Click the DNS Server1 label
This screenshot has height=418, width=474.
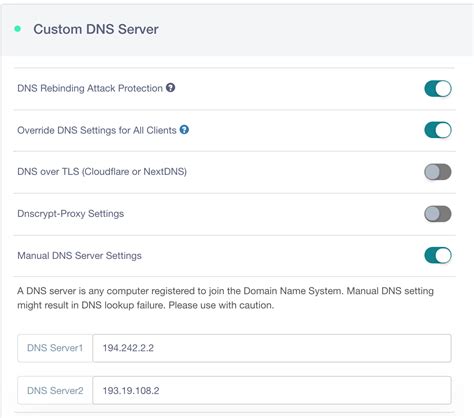55,348
